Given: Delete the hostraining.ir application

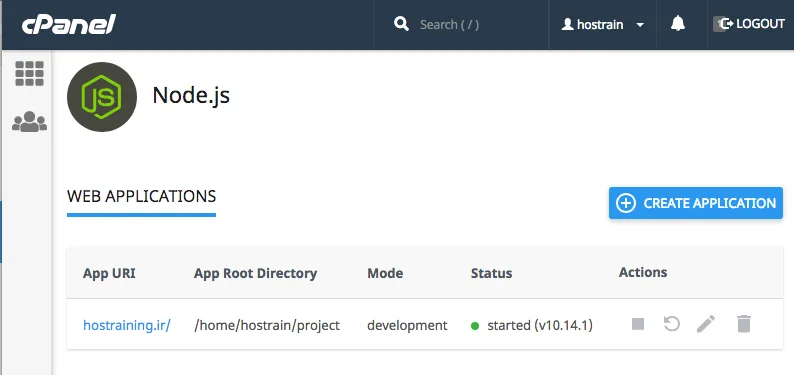Looking at the screenshot, I should [x=743, y=324].
